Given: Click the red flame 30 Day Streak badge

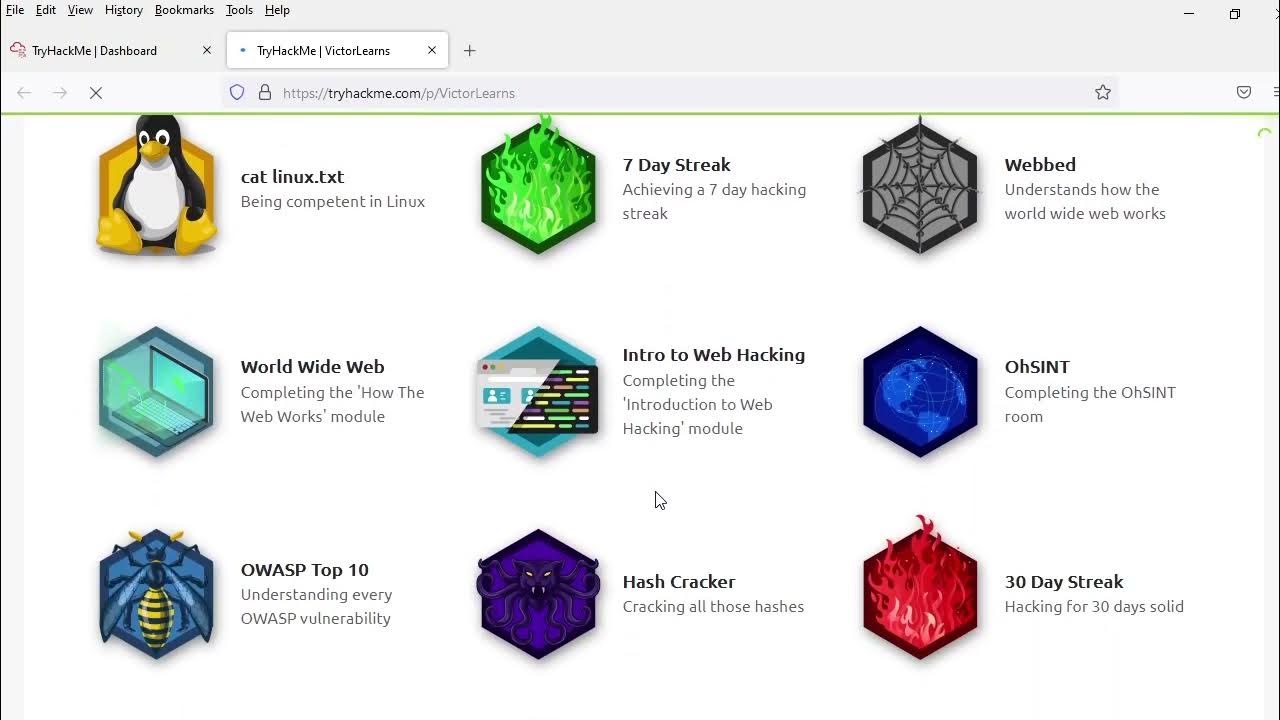Looking at the screenshot, I should (x=920, y=590).
